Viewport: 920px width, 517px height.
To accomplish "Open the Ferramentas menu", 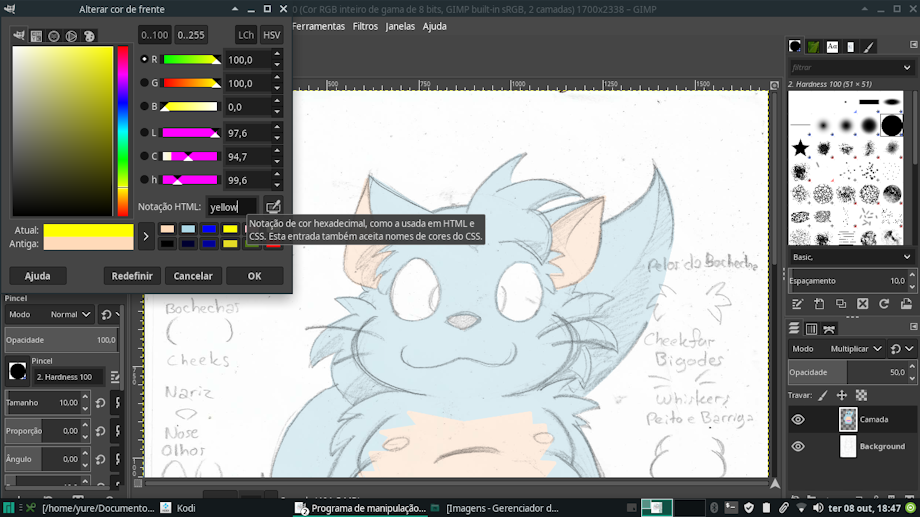I will click(x=318, y=26).
